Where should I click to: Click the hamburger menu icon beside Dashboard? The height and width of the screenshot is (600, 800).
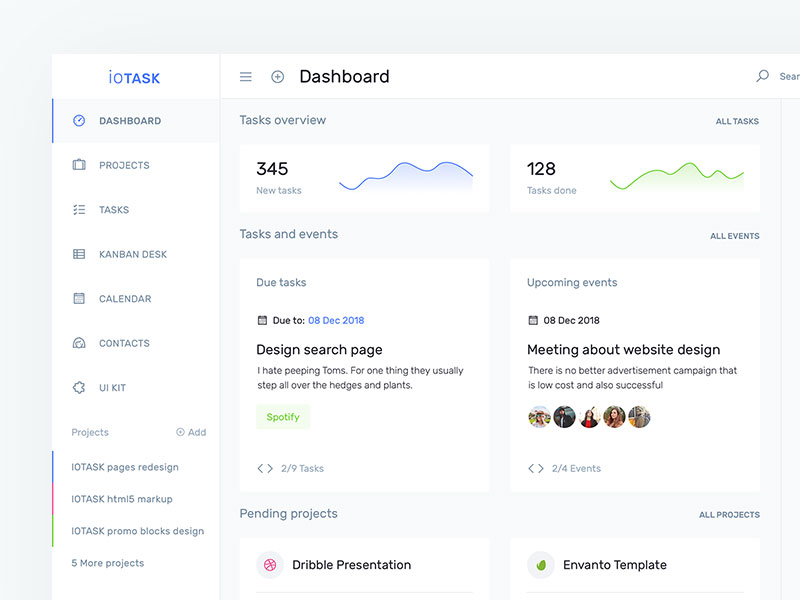(x=245, y=76)
